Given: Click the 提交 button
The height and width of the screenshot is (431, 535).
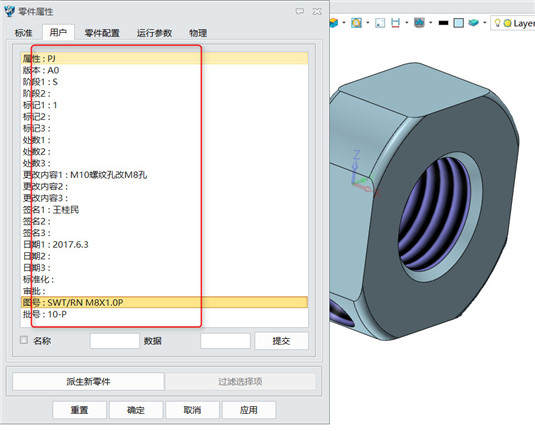Looking at the screenshot, I should point(281,341).
